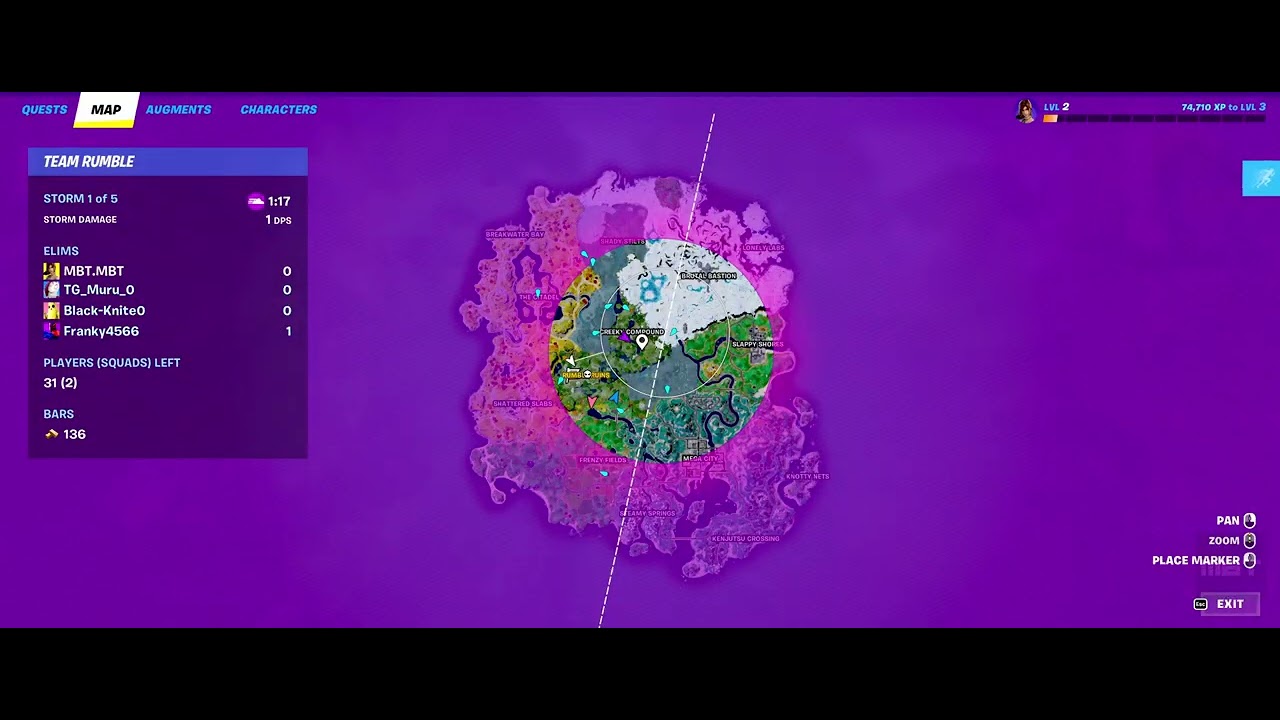Viewport: 1280px width, 720px height.
Task: Click the Shady Stilts map label
Action: tap(622, 241)
